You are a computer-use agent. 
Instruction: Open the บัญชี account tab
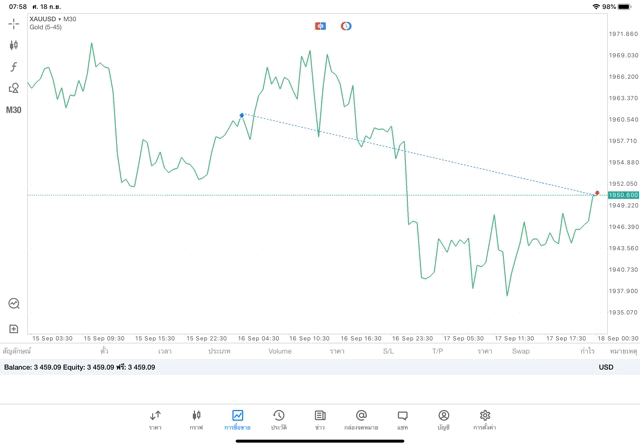click(443, 419)
